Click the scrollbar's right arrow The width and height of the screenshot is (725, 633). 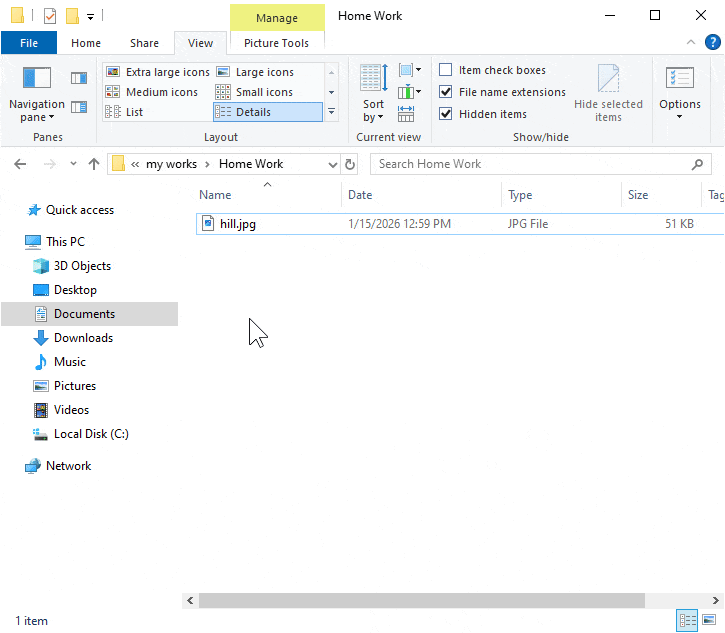[x=715, y=601]
